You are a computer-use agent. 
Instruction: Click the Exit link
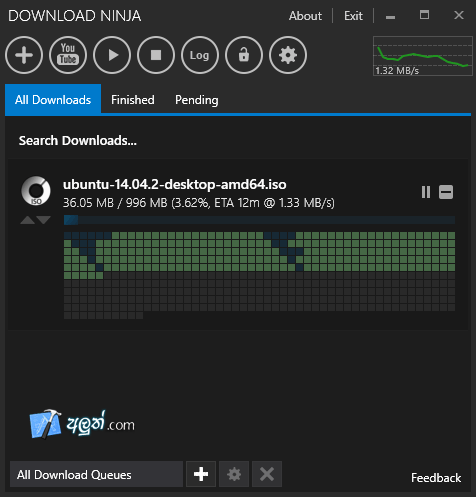click(353, 16)
